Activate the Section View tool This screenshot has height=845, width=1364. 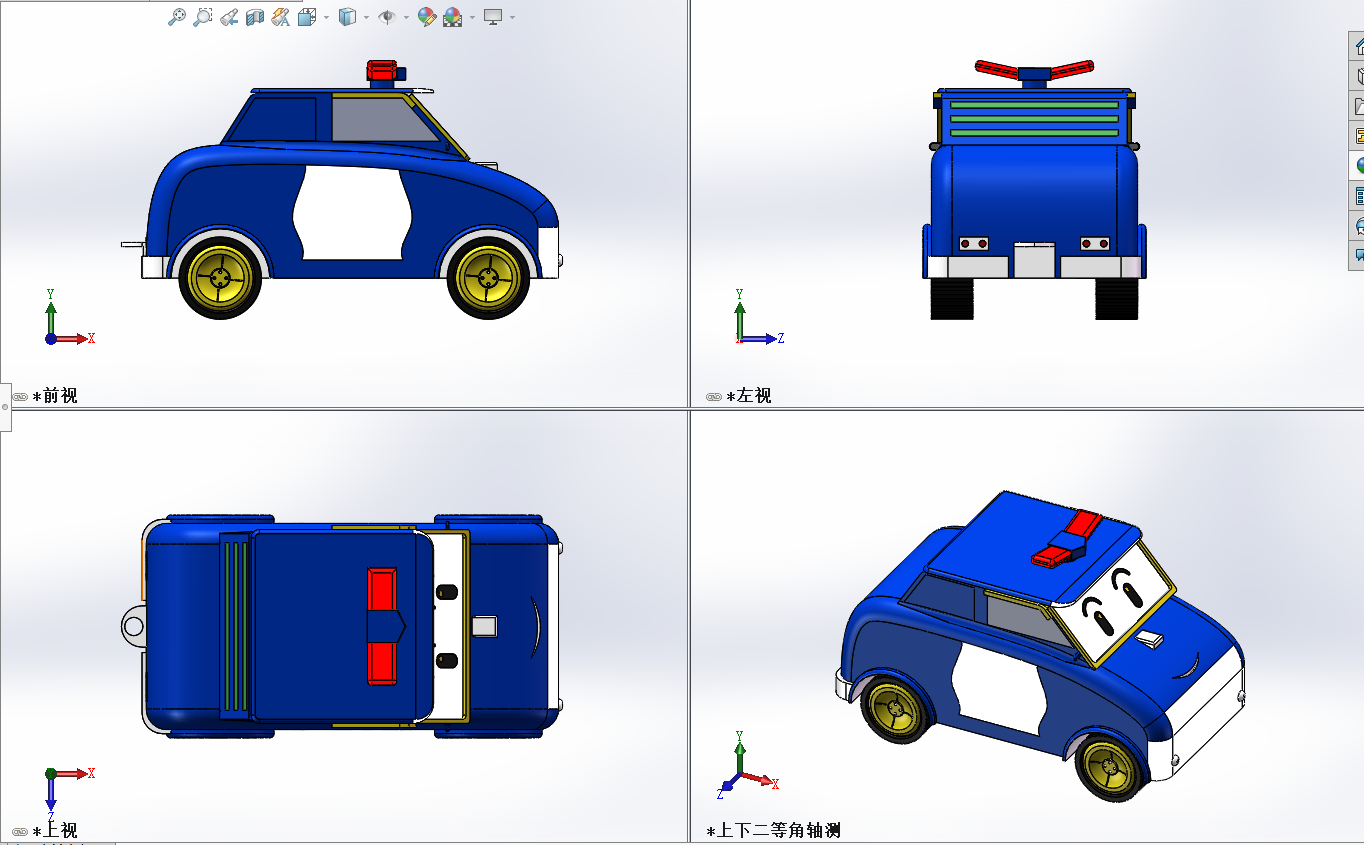(x=254, y=17)
